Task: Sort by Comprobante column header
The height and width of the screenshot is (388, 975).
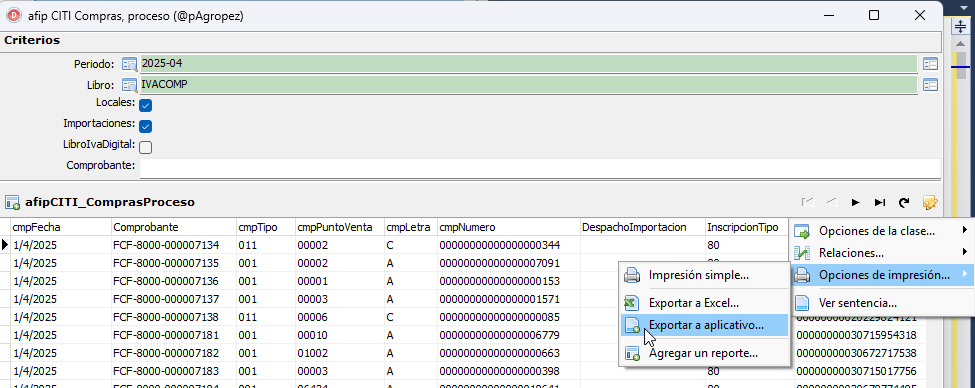Action: 173,227
